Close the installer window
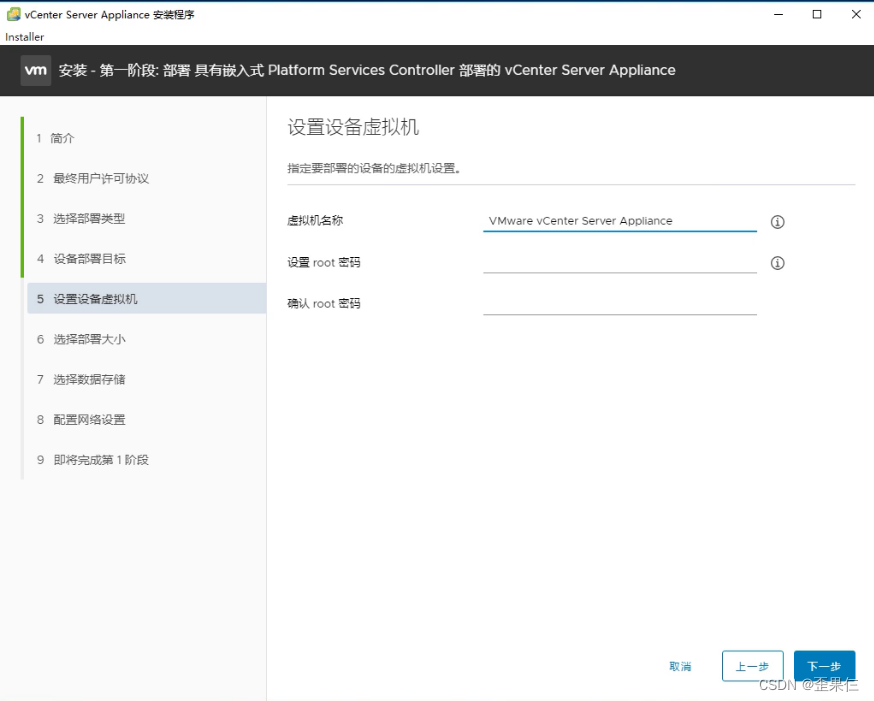The image size is (874, 701). [856, 14]
